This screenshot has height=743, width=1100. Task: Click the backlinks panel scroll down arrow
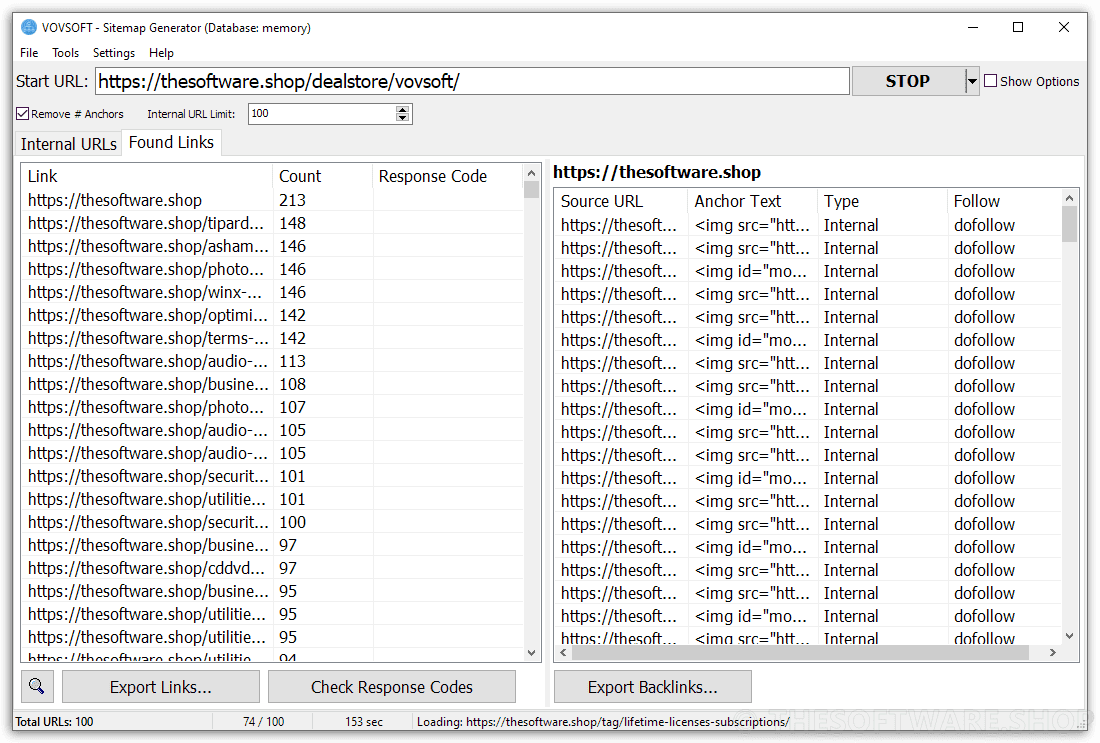click(1069, 636)
